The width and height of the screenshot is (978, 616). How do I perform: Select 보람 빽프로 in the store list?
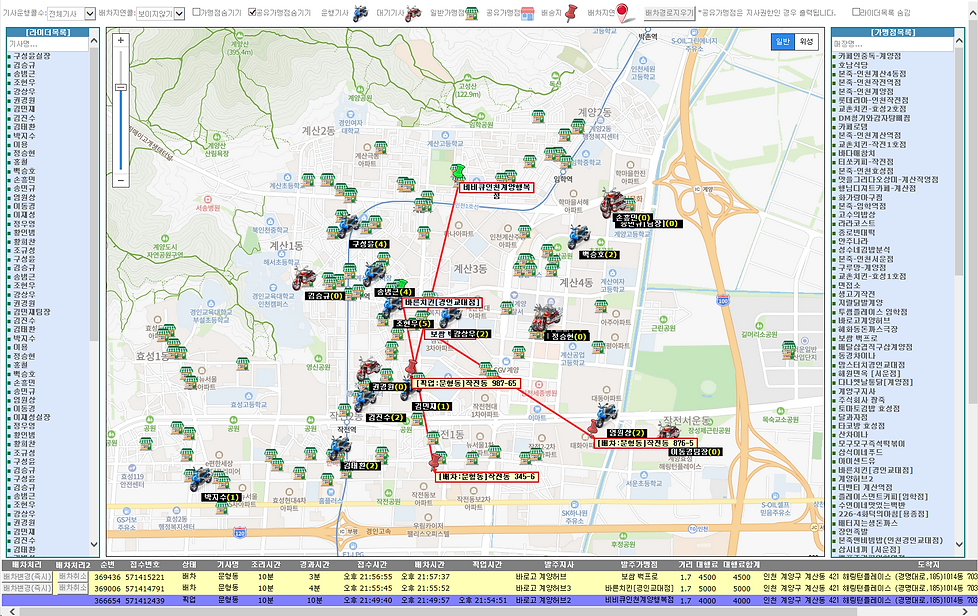pyautogui.click(x=857, y=338)
